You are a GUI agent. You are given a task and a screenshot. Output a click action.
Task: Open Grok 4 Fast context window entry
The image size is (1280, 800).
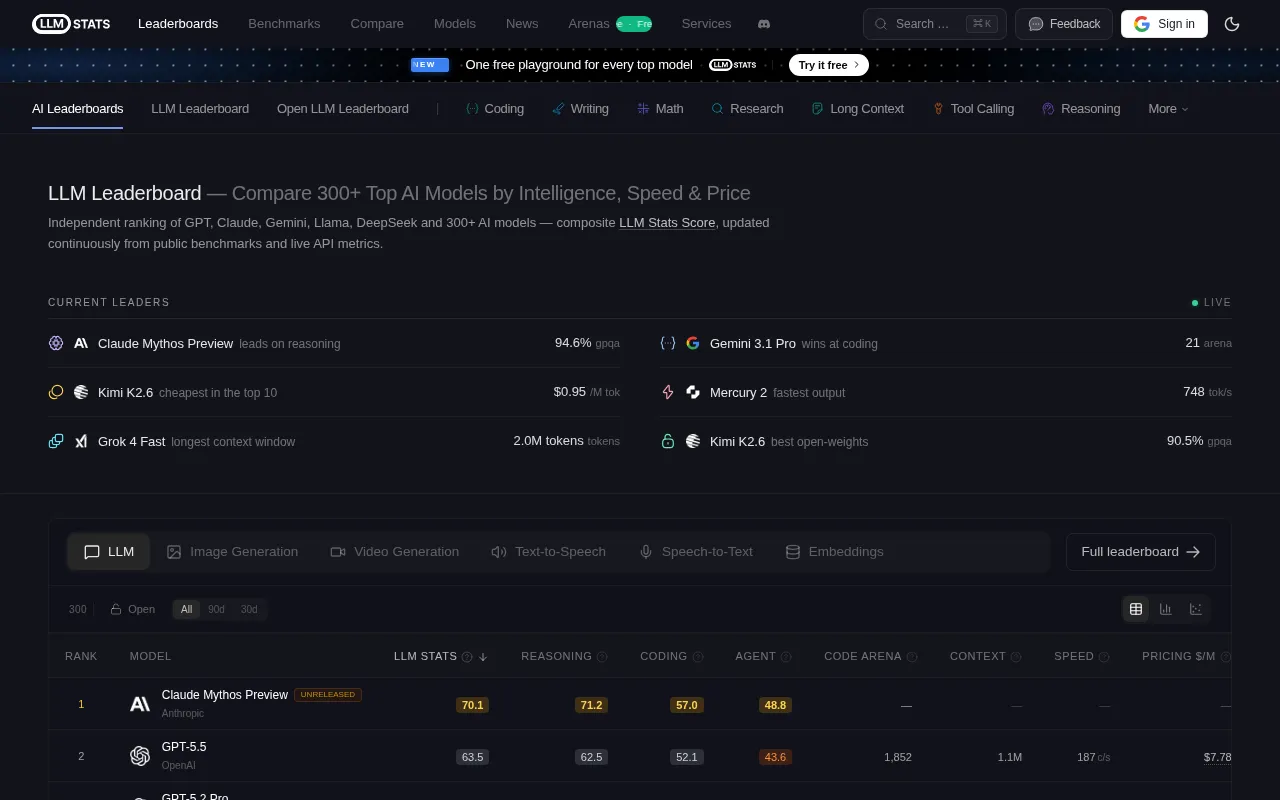(x=334, y=441)
